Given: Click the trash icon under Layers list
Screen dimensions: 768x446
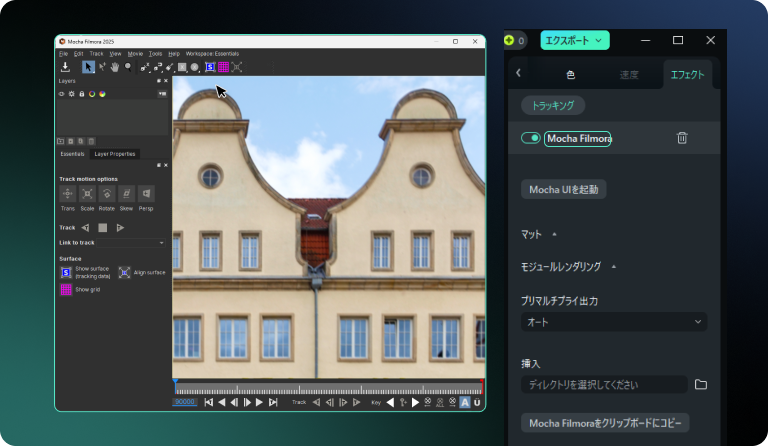Looking at the screenshot, I should coord(91,141).
